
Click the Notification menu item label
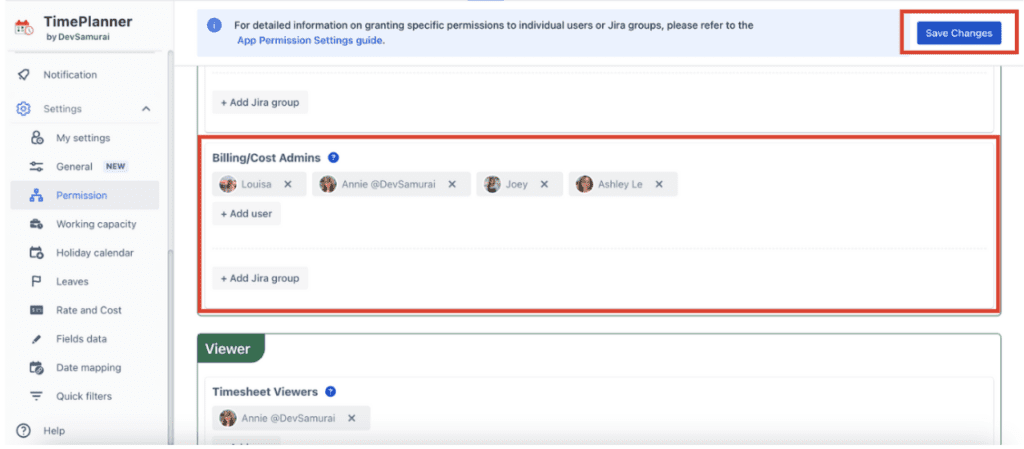point(70,75)
